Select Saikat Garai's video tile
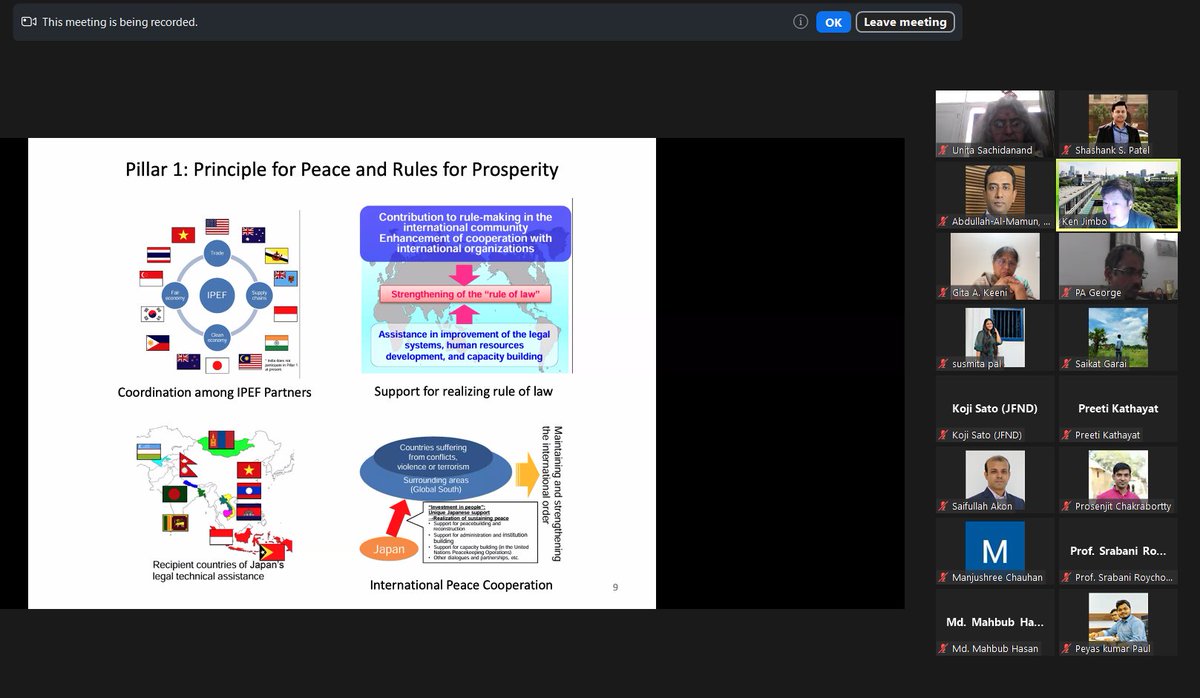 (1118, 337)
